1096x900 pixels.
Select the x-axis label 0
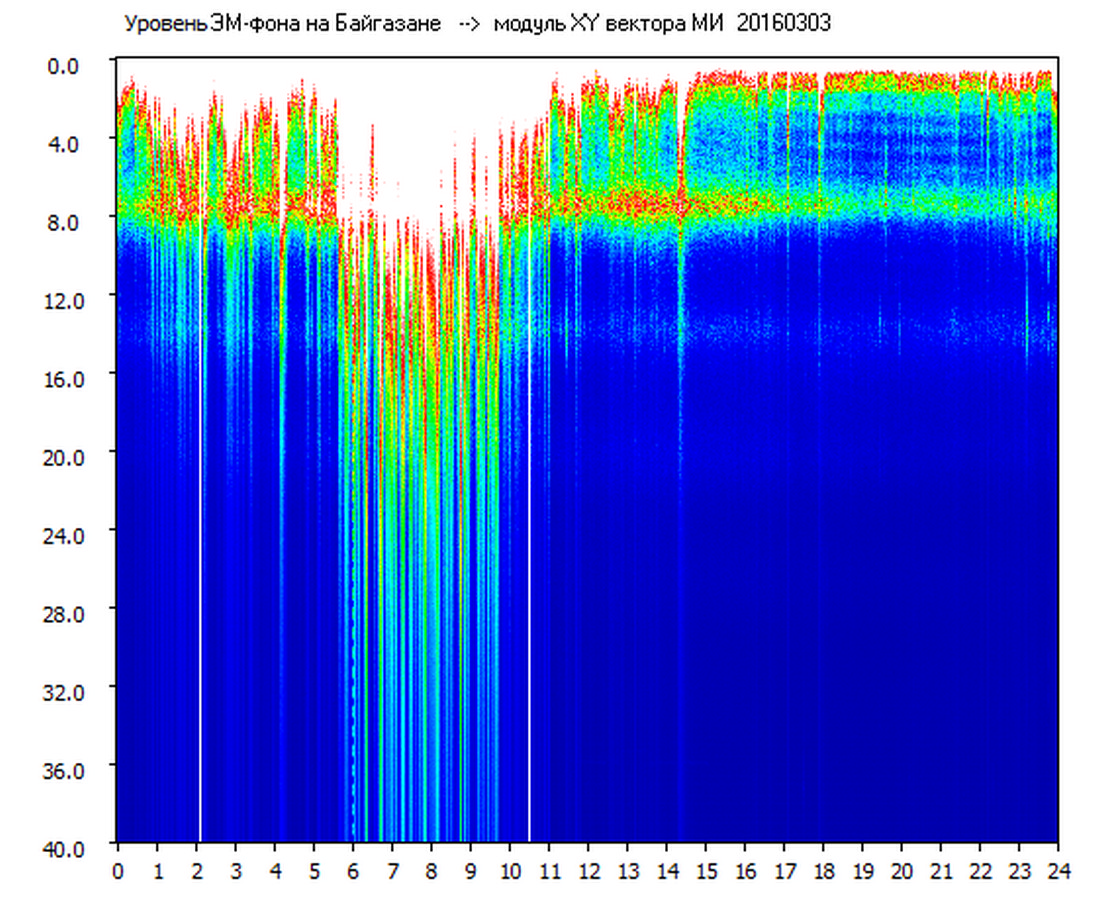118,871
